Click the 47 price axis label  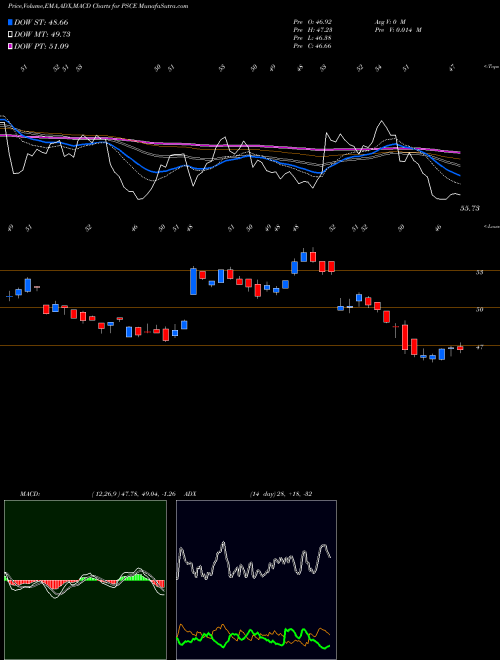479,347
